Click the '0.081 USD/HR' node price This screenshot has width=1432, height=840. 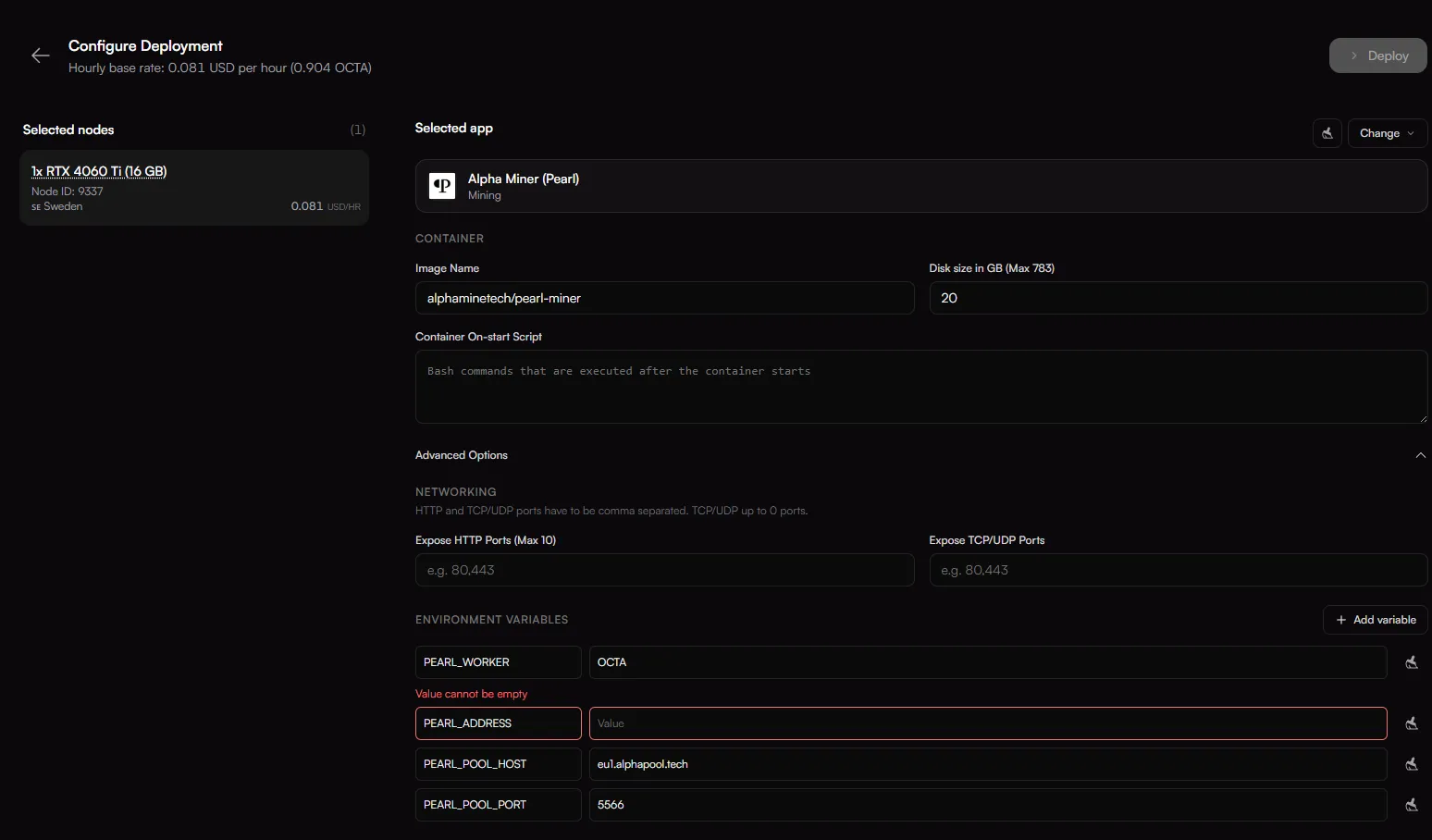click(x=326, y=206)
